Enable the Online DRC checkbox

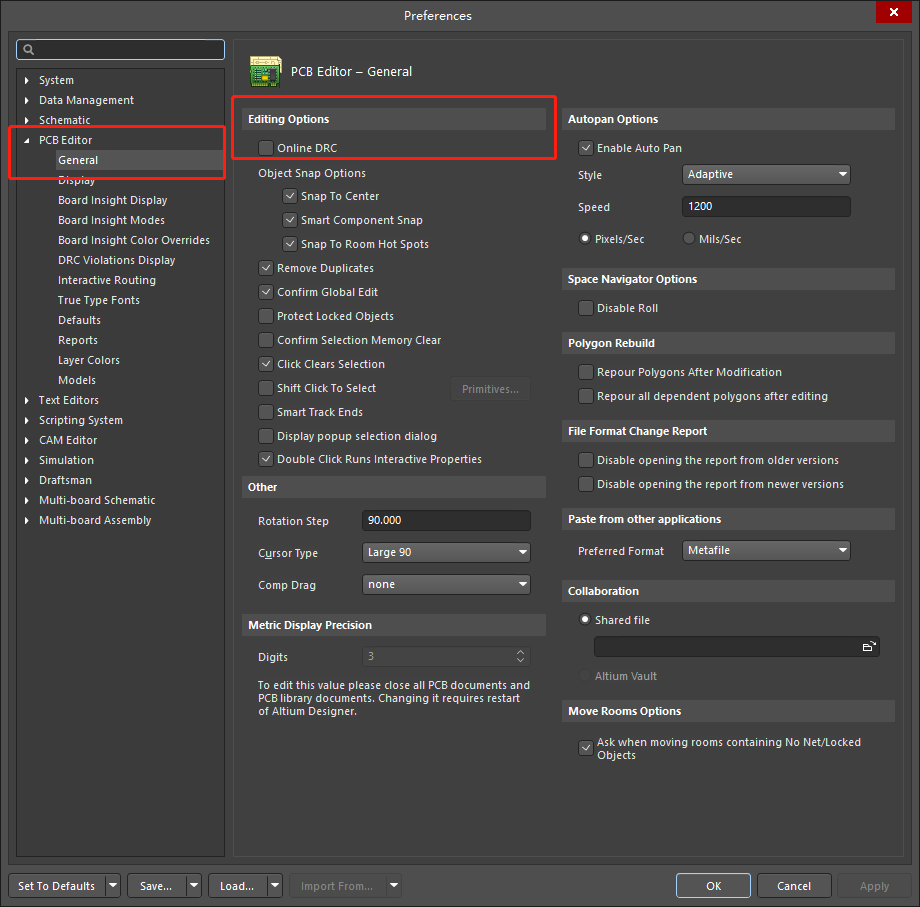coord(266,147)
